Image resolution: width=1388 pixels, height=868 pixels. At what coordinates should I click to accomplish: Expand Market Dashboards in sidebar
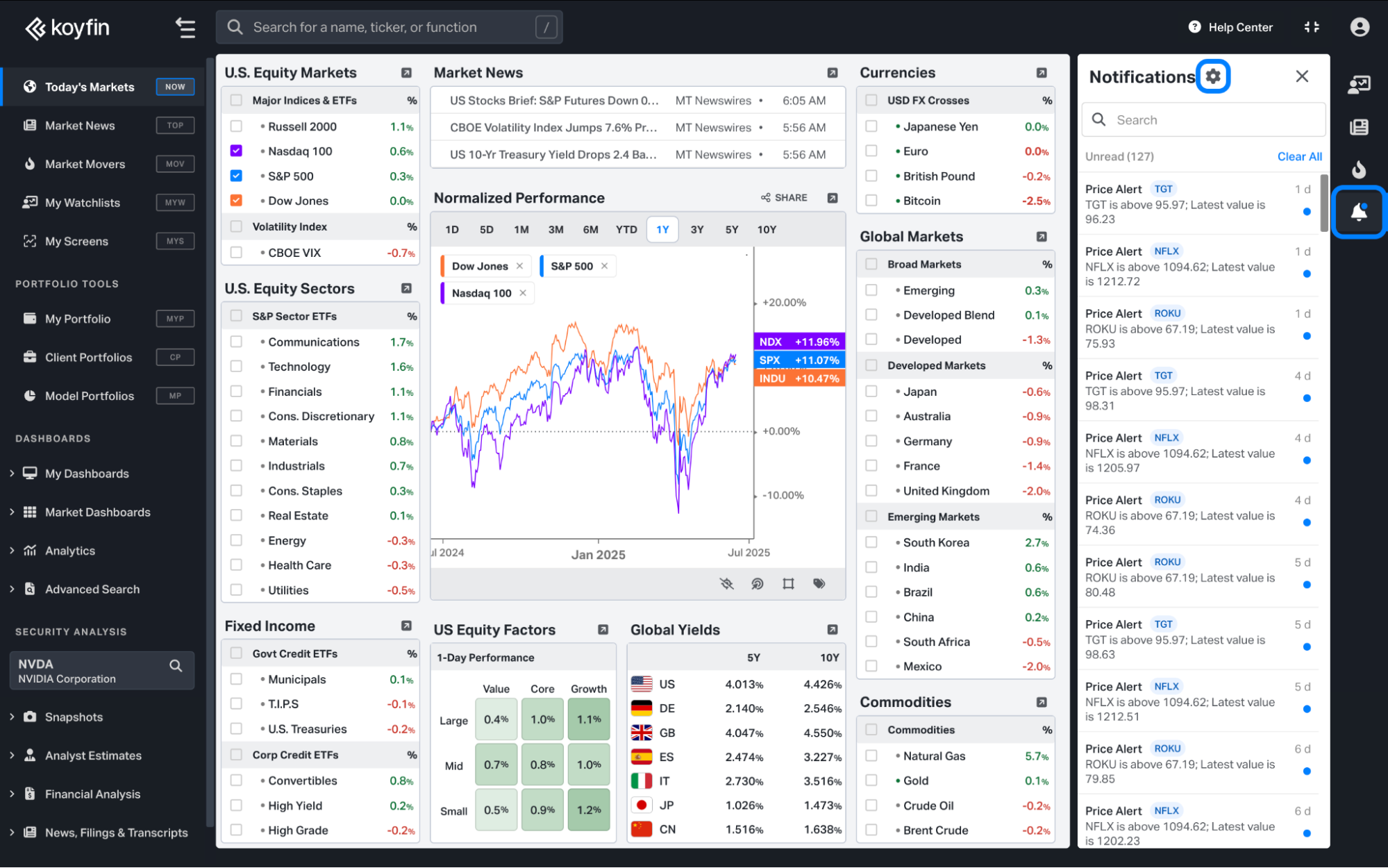(x=12, y=512)
